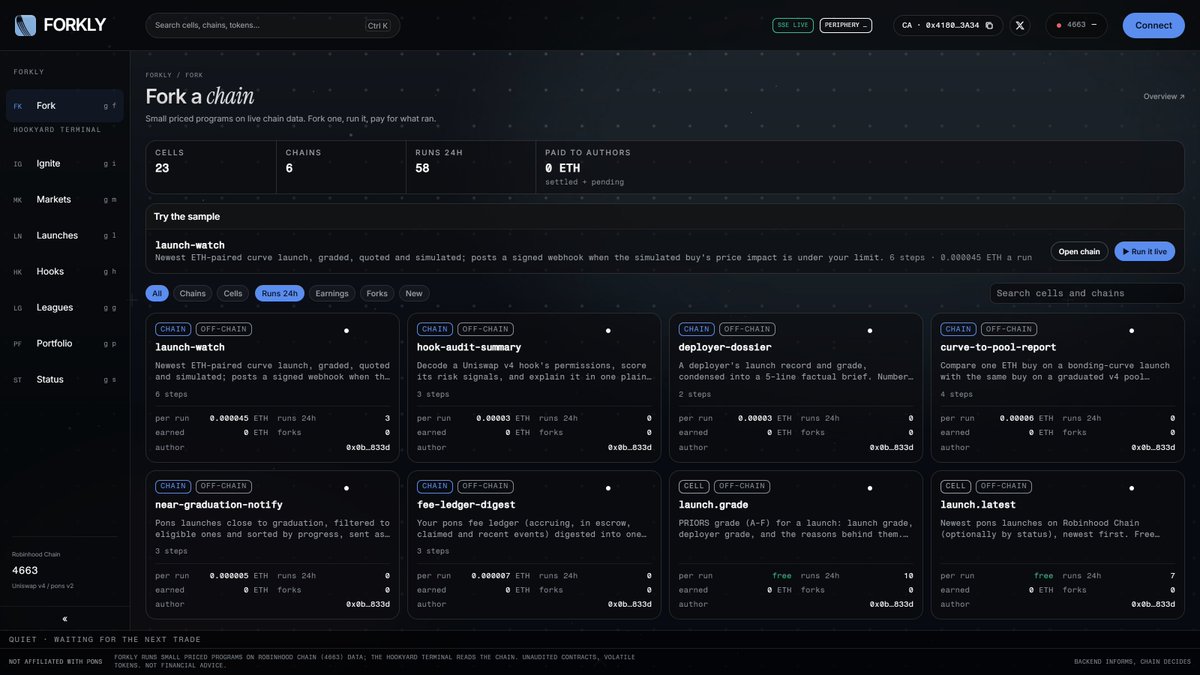
Task: Focus the Search cells and chains field
Action: pos(1087,293)
